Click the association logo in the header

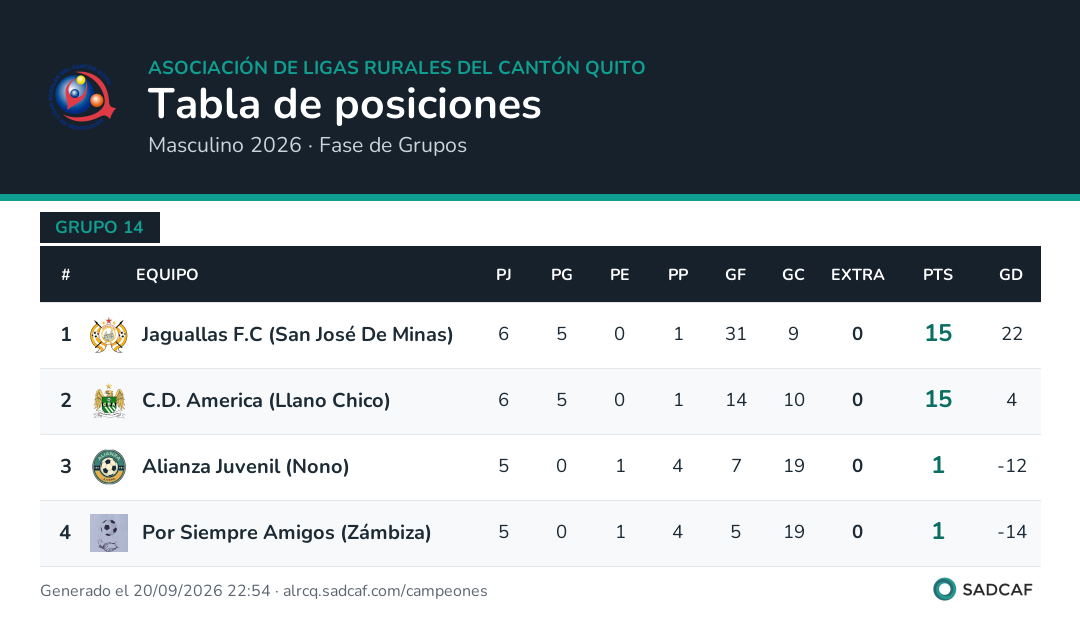tap(82, 97)
